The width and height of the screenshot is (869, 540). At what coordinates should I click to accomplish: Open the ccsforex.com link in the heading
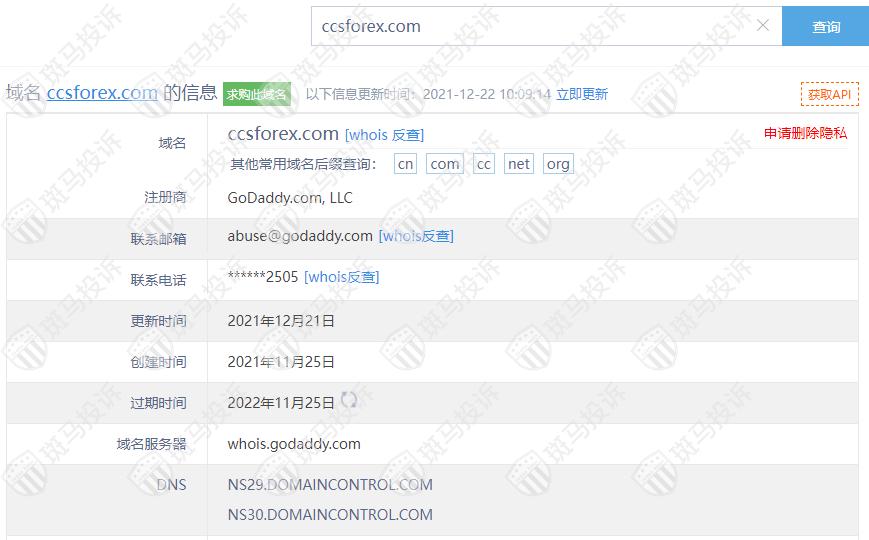point(102,93)
